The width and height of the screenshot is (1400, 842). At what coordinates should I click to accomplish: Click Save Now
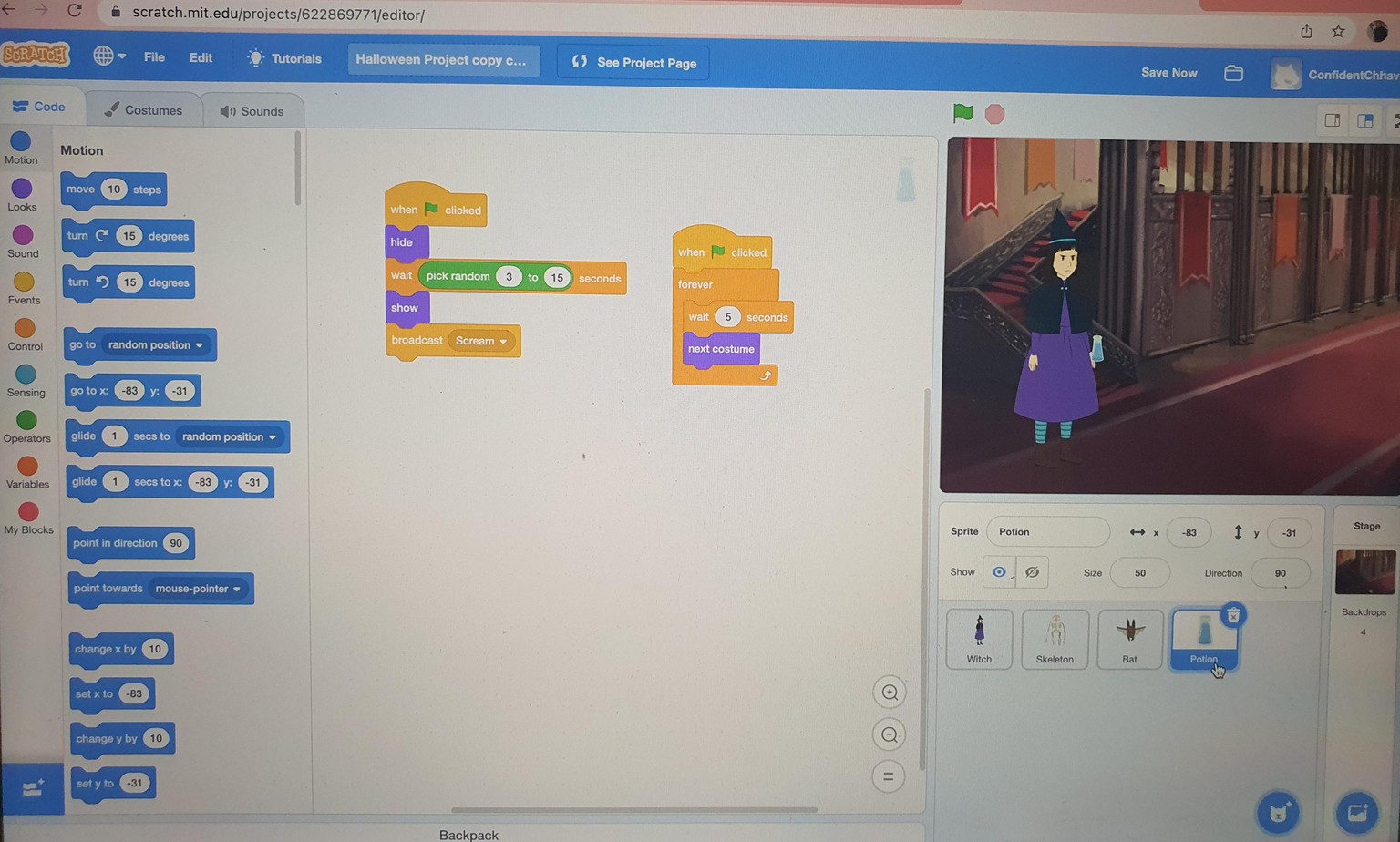pos(1168,73)
